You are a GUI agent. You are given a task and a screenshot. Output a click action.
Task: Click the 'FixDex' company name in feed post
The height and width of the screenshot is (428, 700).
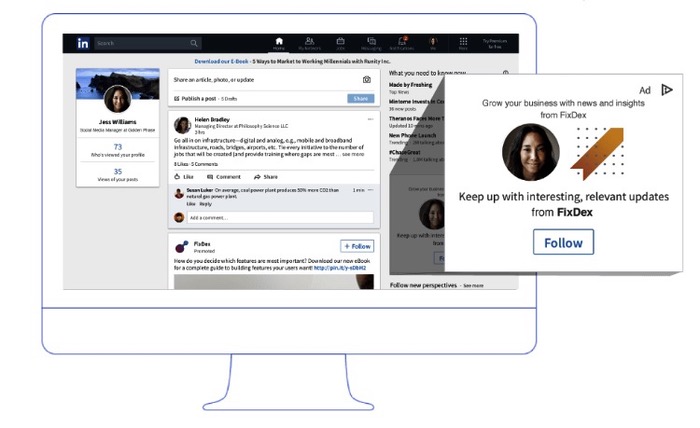click(202, 244)
